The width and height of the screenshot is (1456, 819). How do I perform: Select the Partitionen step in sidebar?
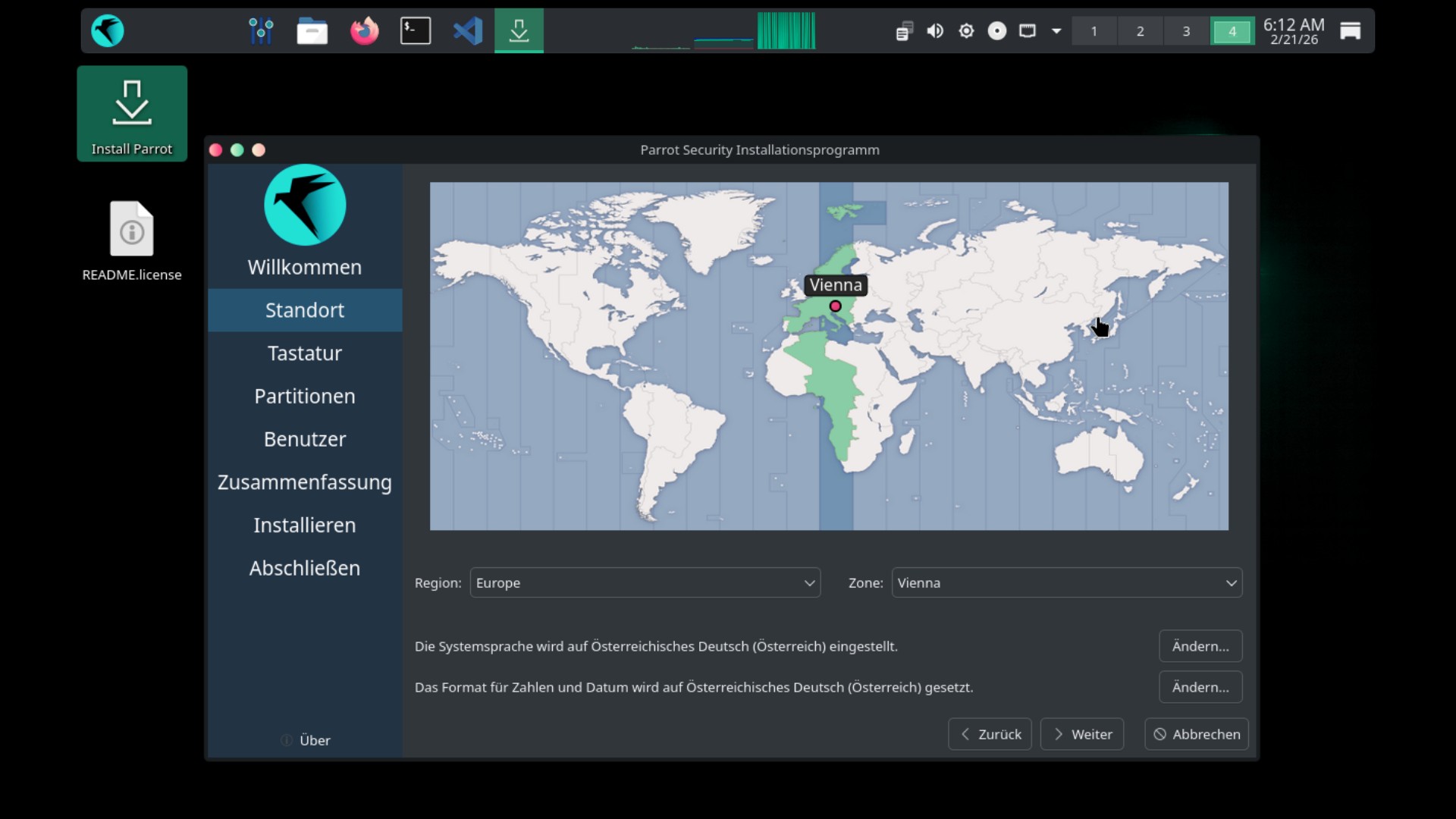305,396
